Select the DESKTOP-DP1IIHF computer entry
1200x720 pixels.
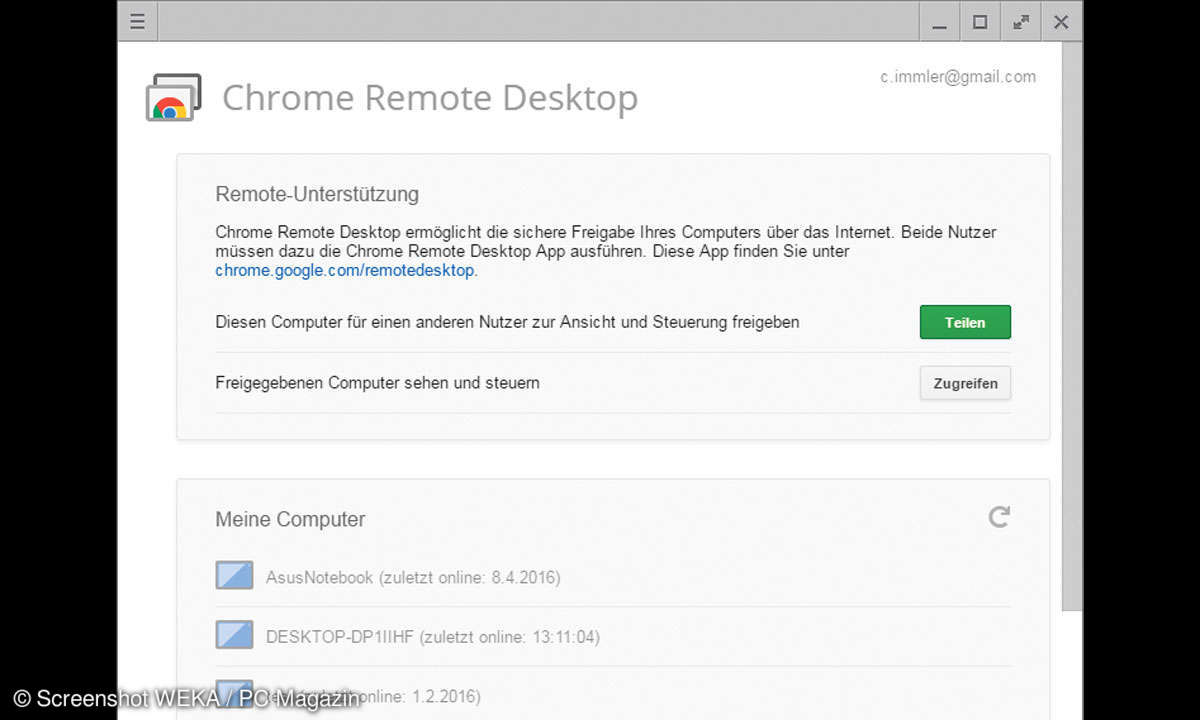coord(613,636)
